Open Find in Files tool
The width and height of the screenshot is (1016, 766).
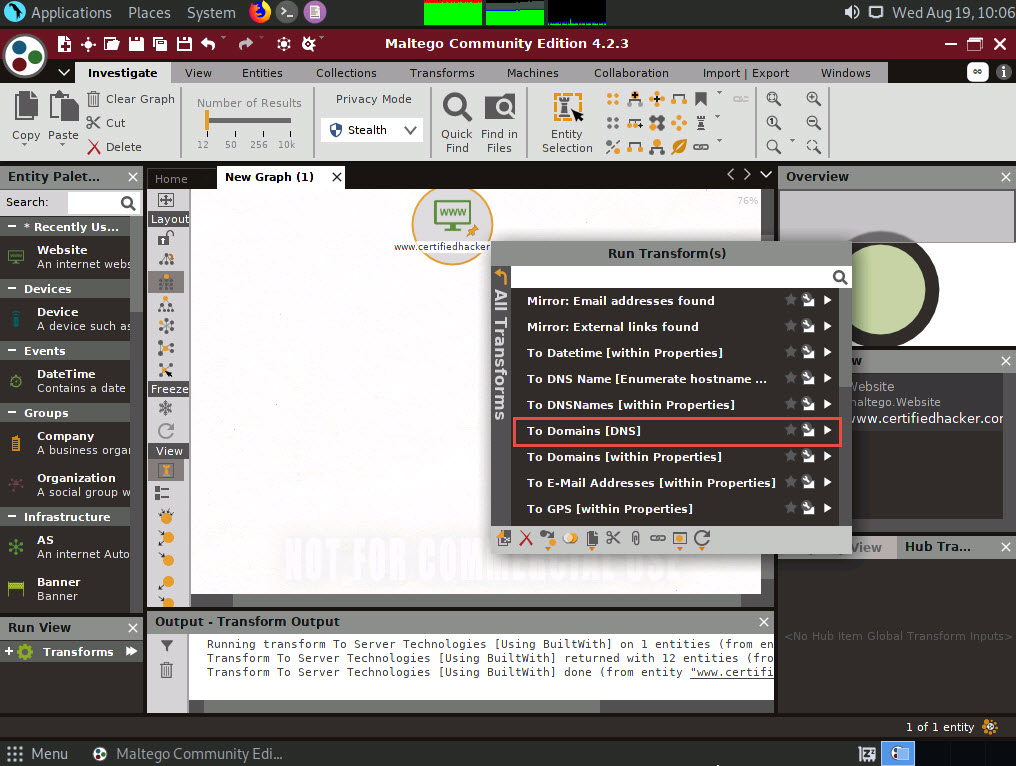coord(500,123)
